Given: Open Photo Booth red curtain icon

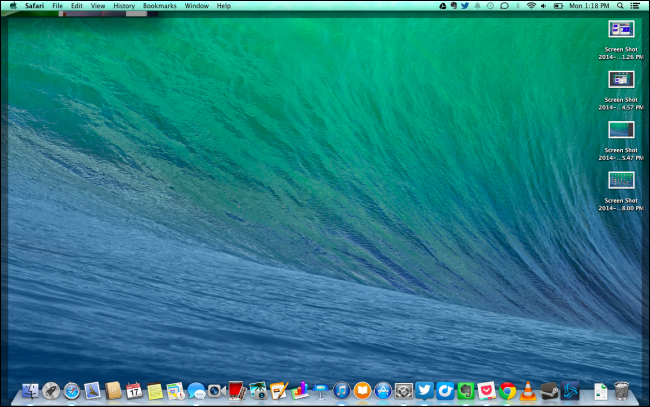Looking at the screenshot, I should pos(238,391).
